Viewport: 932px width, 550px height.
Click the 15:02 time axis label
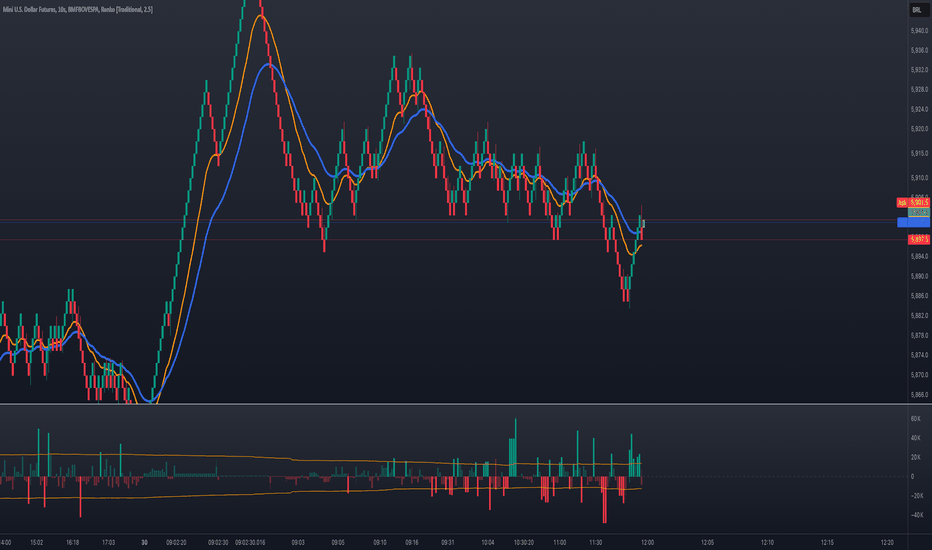coord(36,542)
